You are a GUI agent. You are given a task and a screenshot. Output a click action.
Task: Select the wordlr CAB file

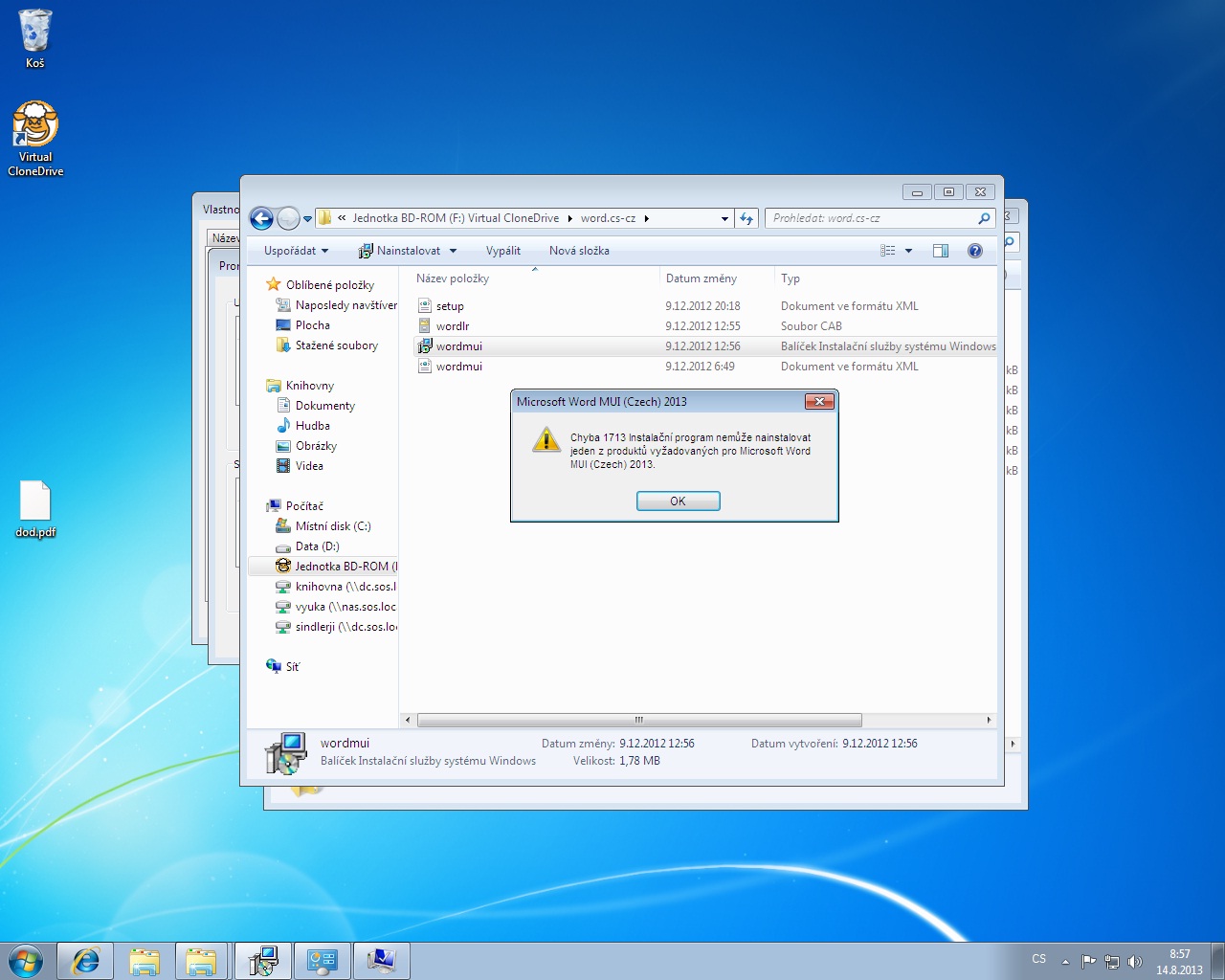point(453,326)
